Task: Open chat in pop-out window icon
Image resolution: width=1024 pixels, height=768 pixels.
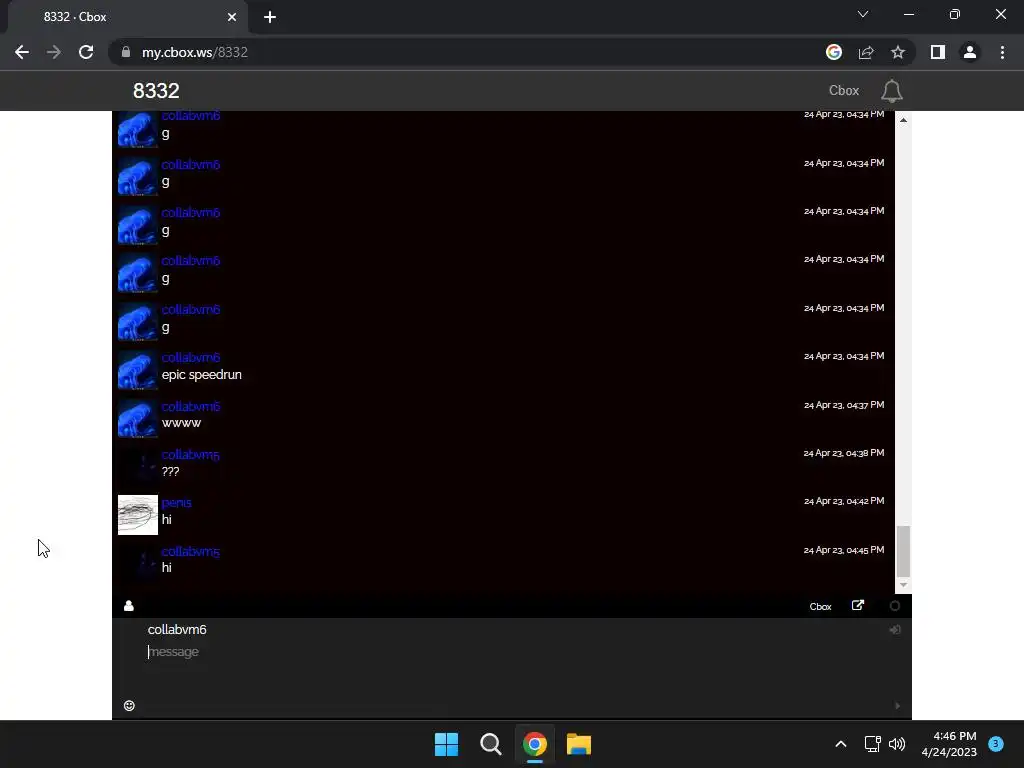Action: pos(857,605)
